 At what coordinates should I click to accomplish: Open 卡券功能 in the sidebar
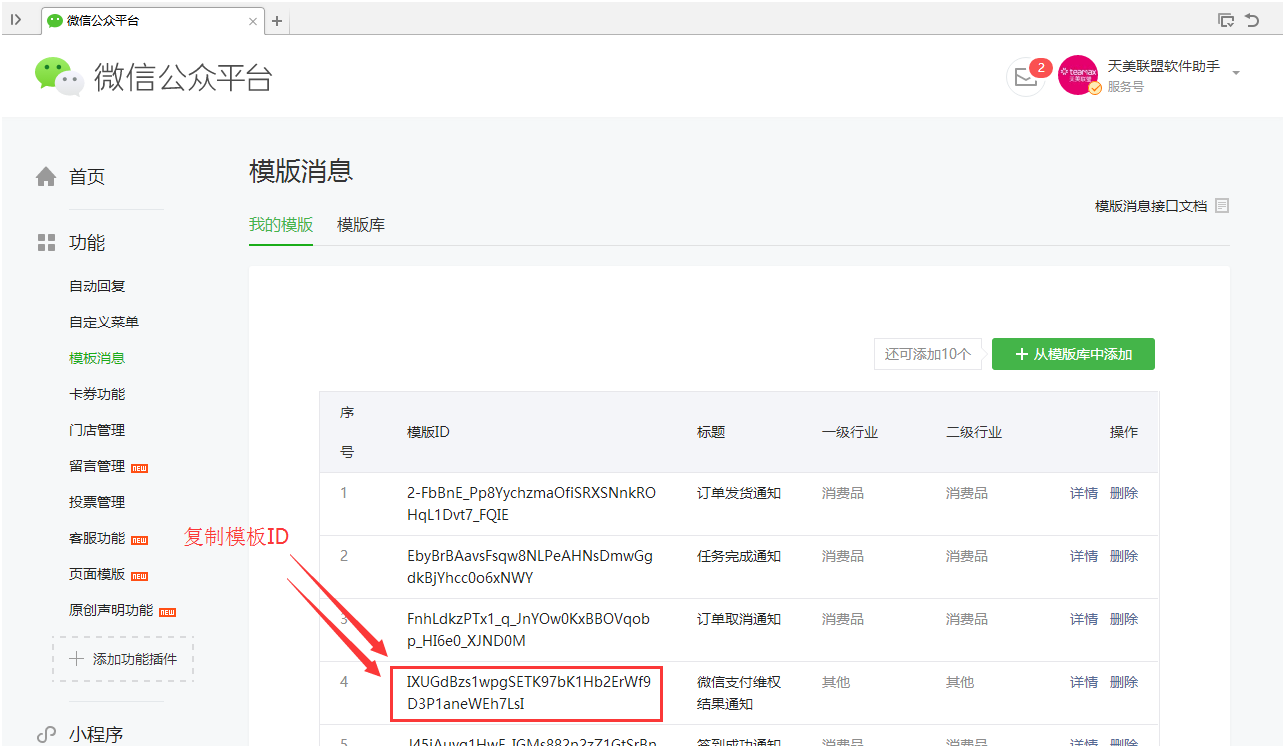[x=97, y=394]
